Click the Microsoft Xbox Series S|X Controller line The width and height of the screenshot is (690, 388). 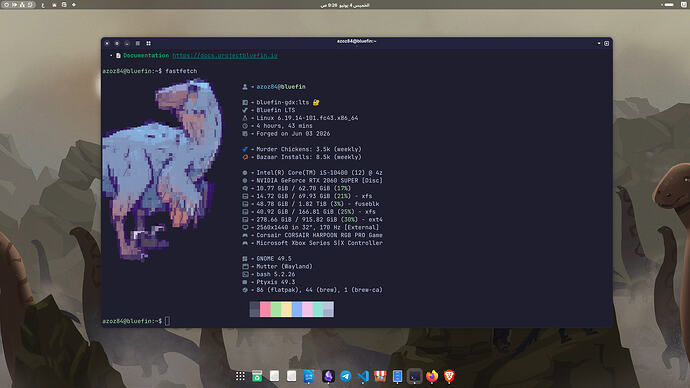[x=312, y=243]
